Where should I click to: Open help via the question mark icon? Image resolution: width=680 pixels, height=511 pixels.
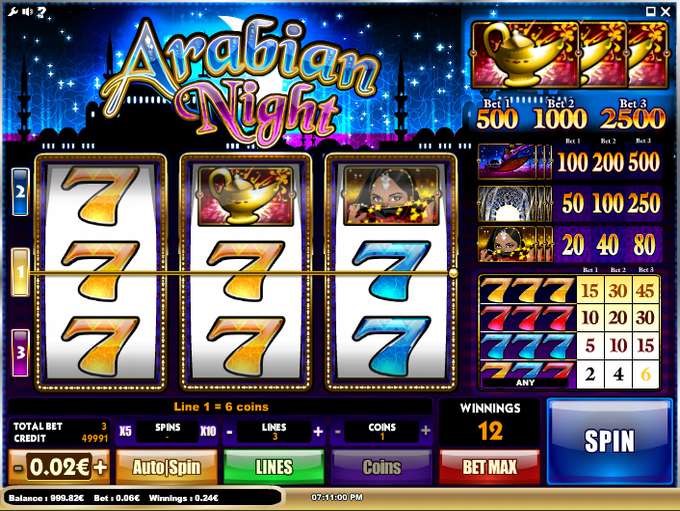coord(41,12)
